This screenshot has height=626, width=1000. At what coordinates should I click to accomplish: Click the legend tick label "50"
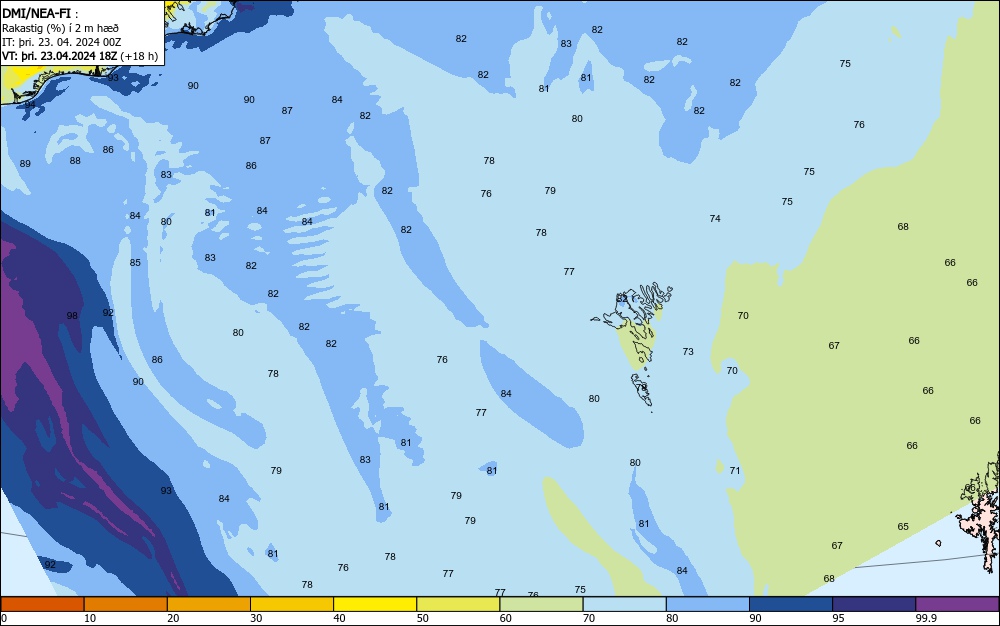(422, 618)
